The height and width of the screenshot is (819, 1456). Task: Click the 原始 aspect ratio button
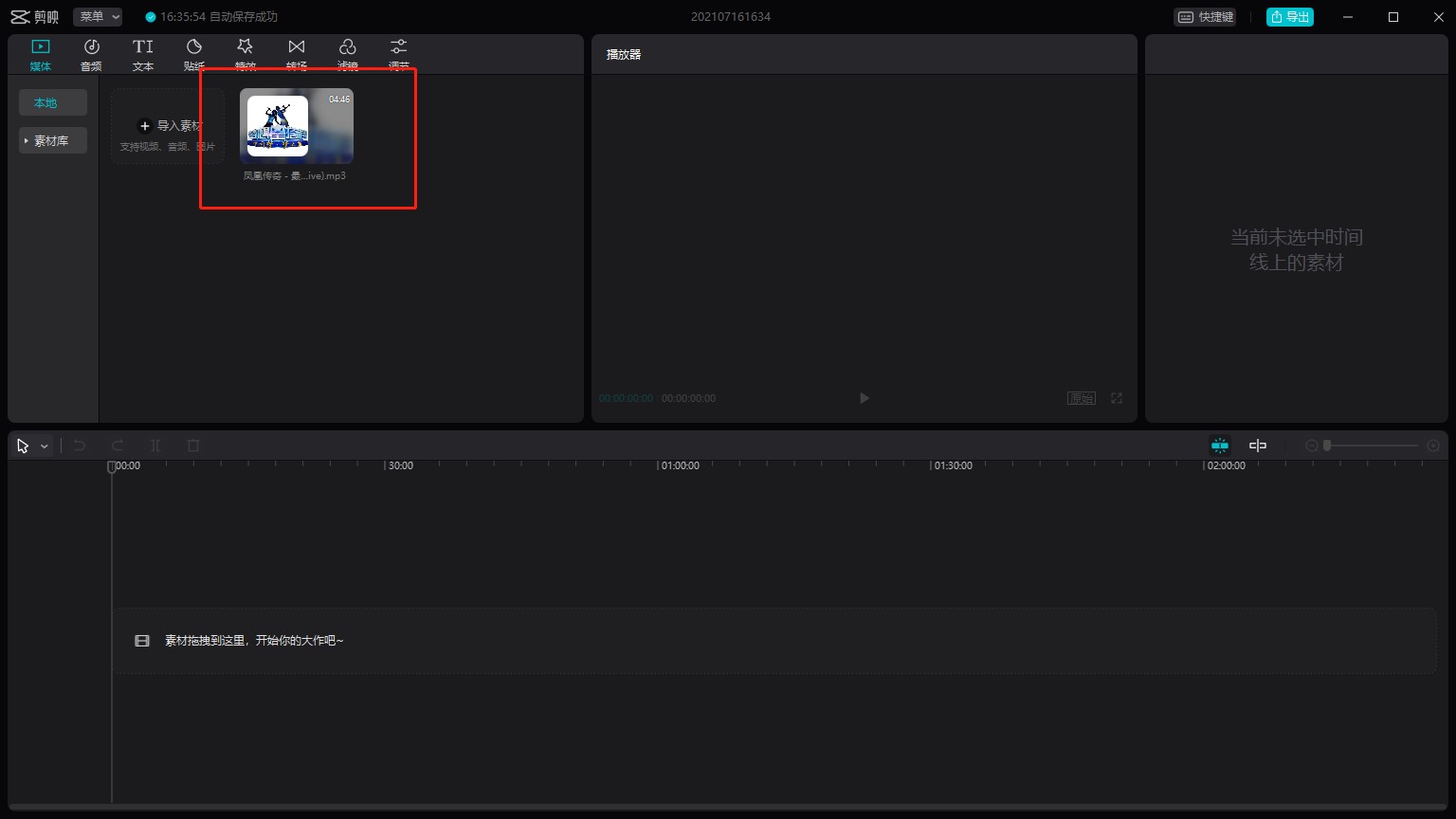(x=1082, y=398)
